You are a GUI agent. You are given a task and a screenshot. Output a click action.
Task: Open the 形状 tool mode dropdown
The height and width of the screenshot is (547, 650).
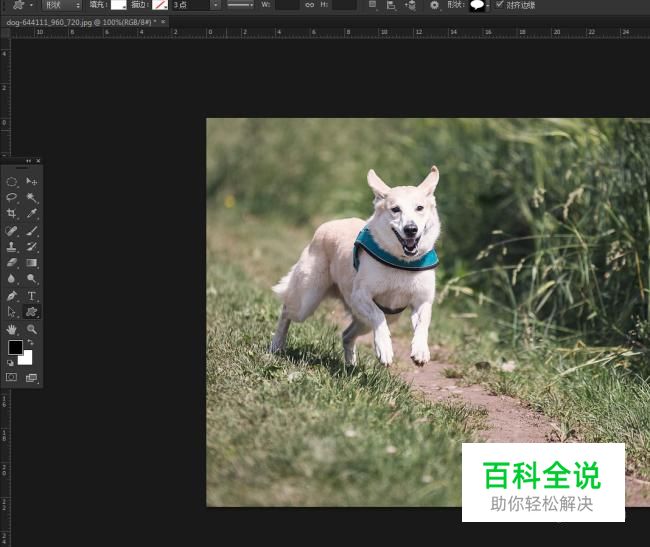[61, 5]
